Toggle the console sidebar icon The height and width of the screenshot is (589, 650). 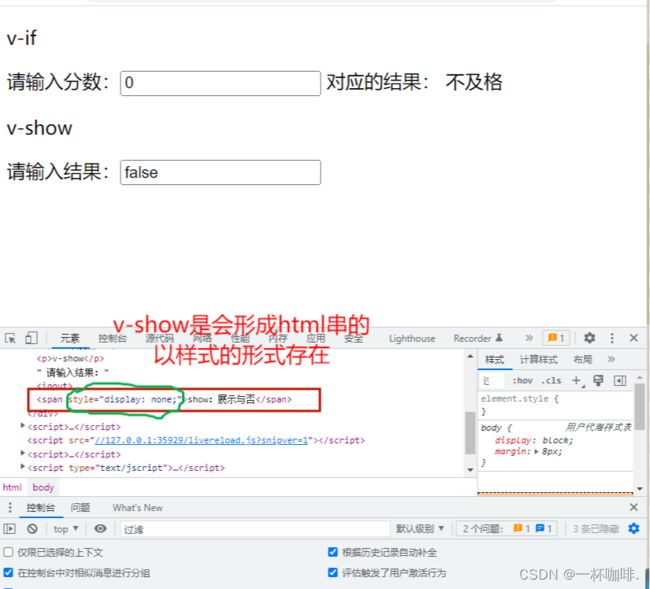[10, 528]
